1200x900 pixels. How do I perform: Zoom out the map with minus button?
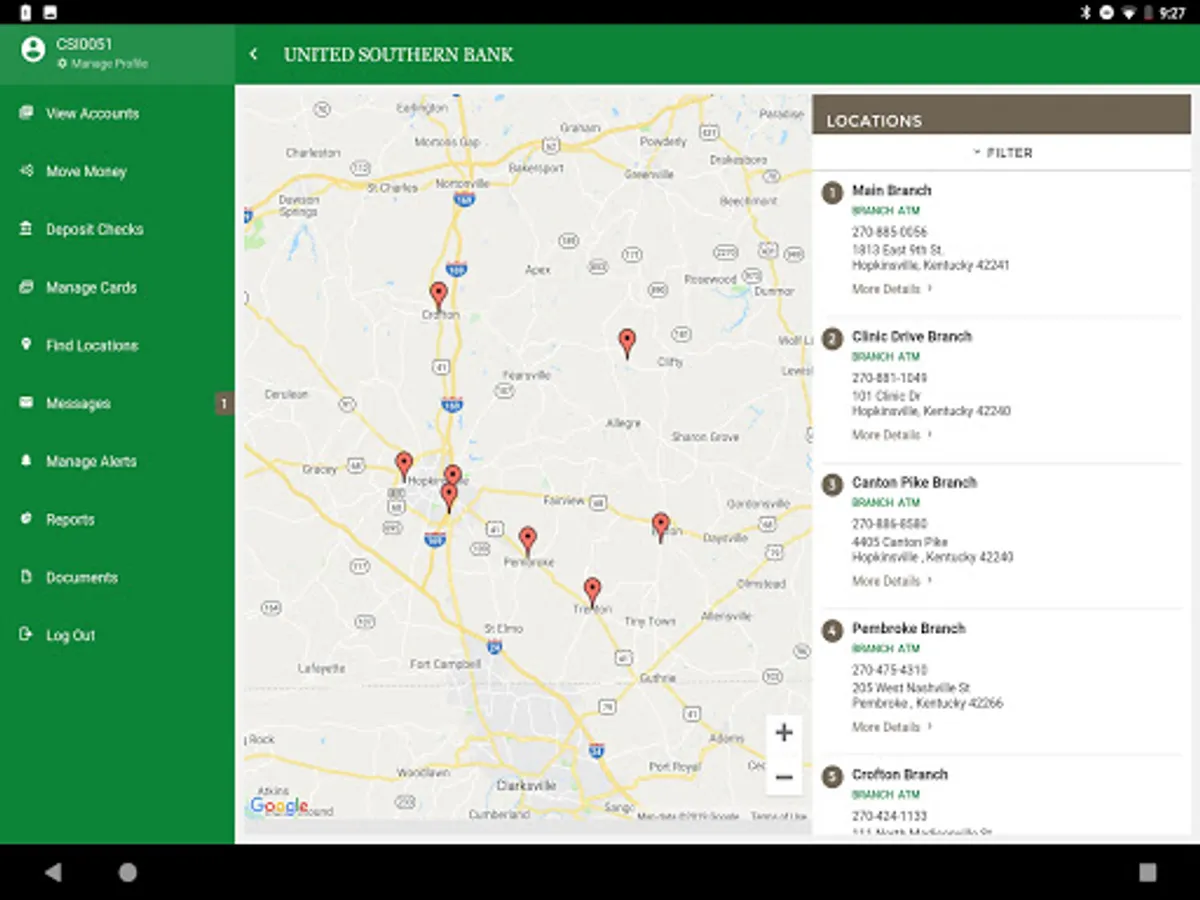coord(784,777)
